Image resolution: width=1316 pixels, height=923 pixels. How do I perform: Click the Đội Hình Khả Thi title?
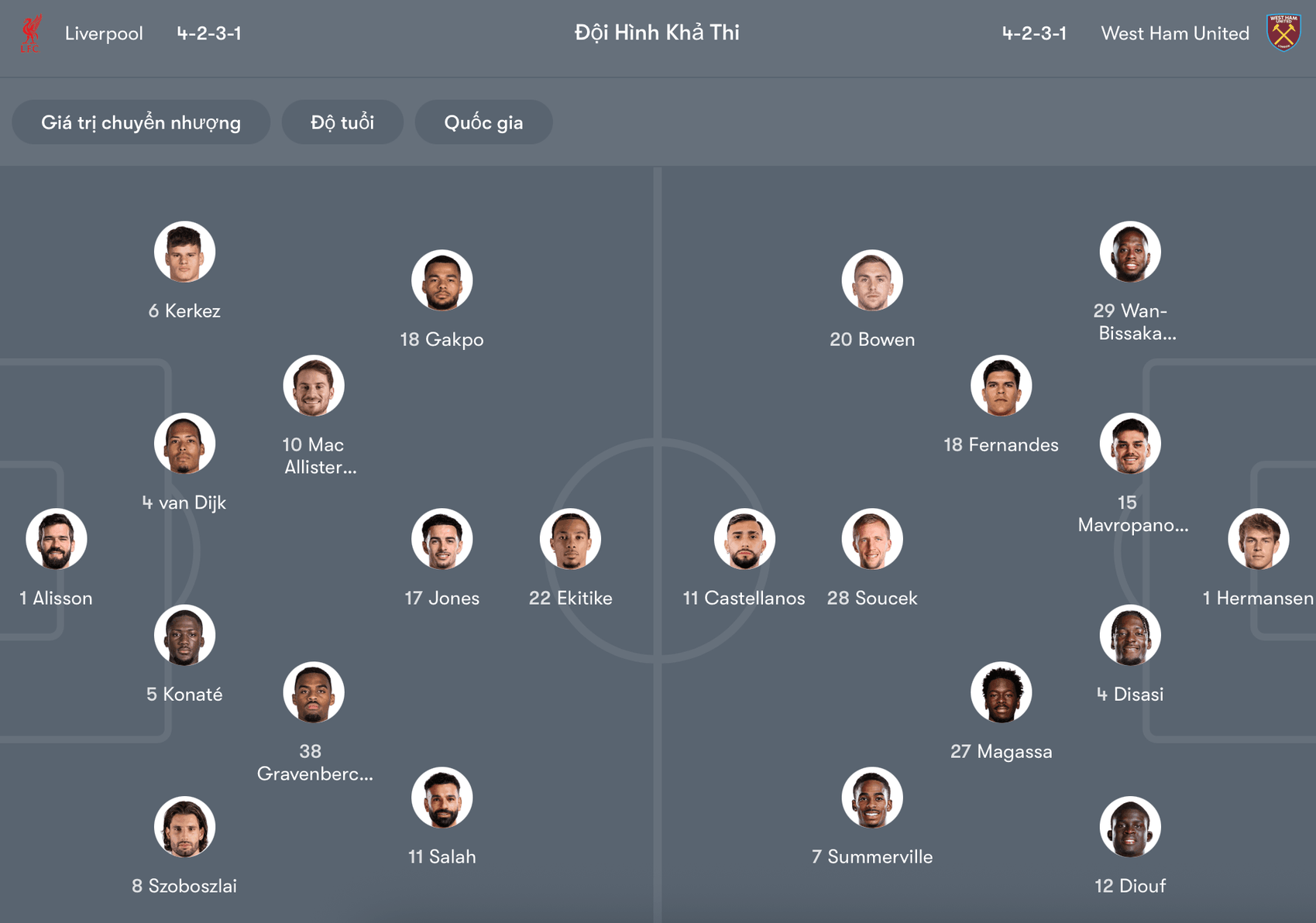[657, 33]
